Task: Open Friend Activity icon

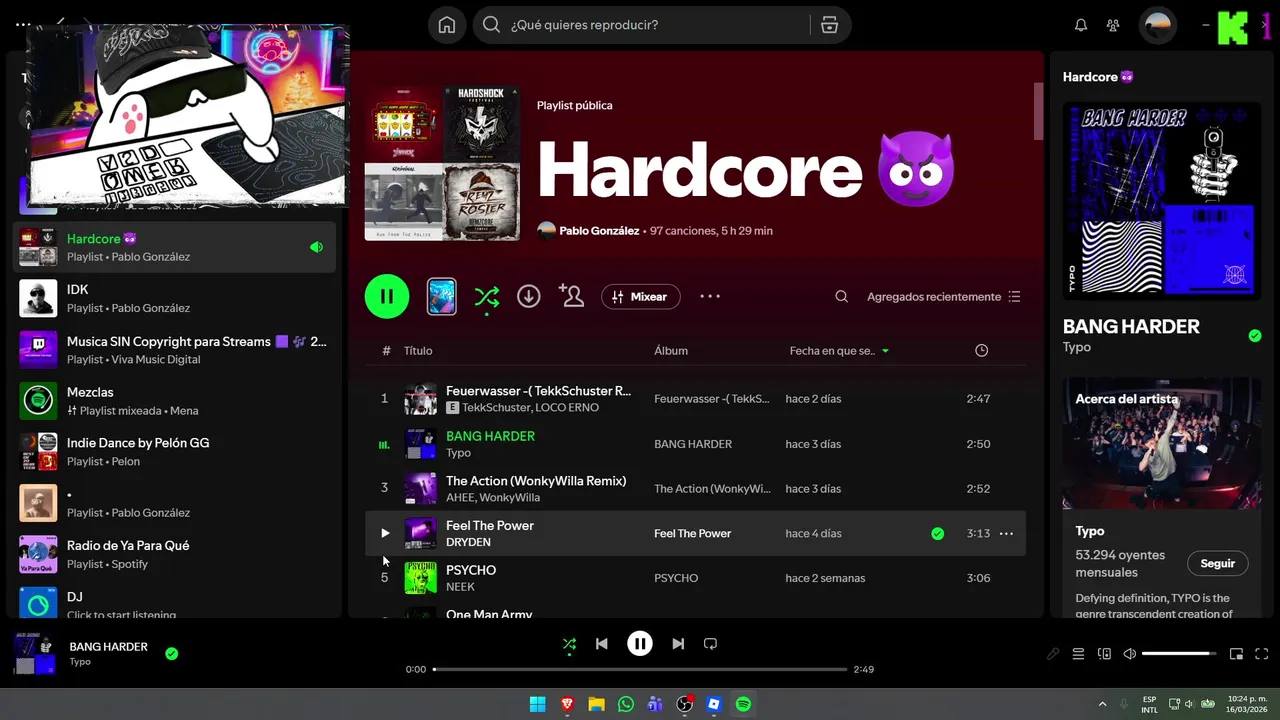Action: tap(1113, 25)
